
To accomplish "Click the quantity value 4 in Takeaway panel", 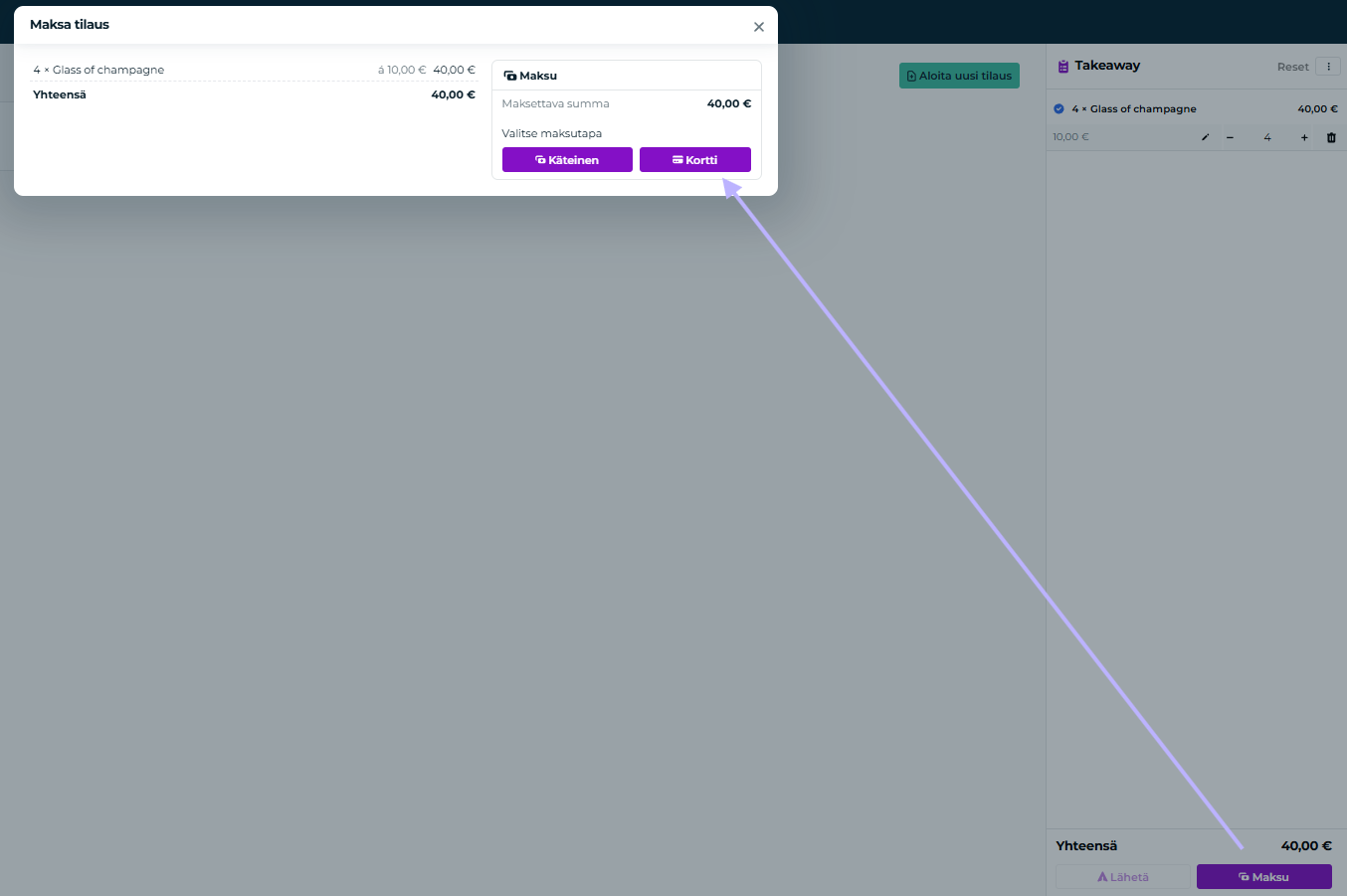I will [x=1267, y=137].
